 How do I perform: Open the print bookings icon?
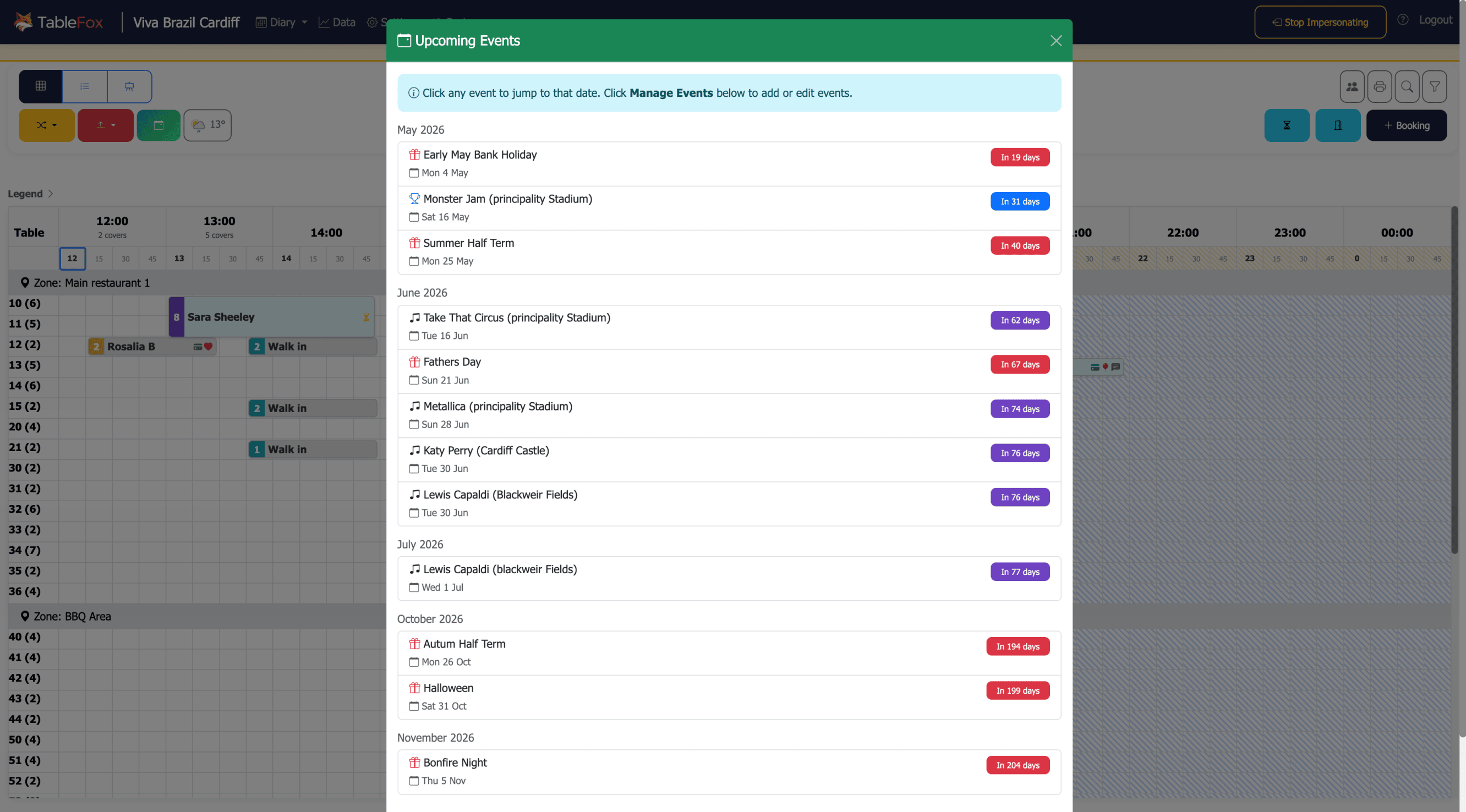tap(1380, 86)
